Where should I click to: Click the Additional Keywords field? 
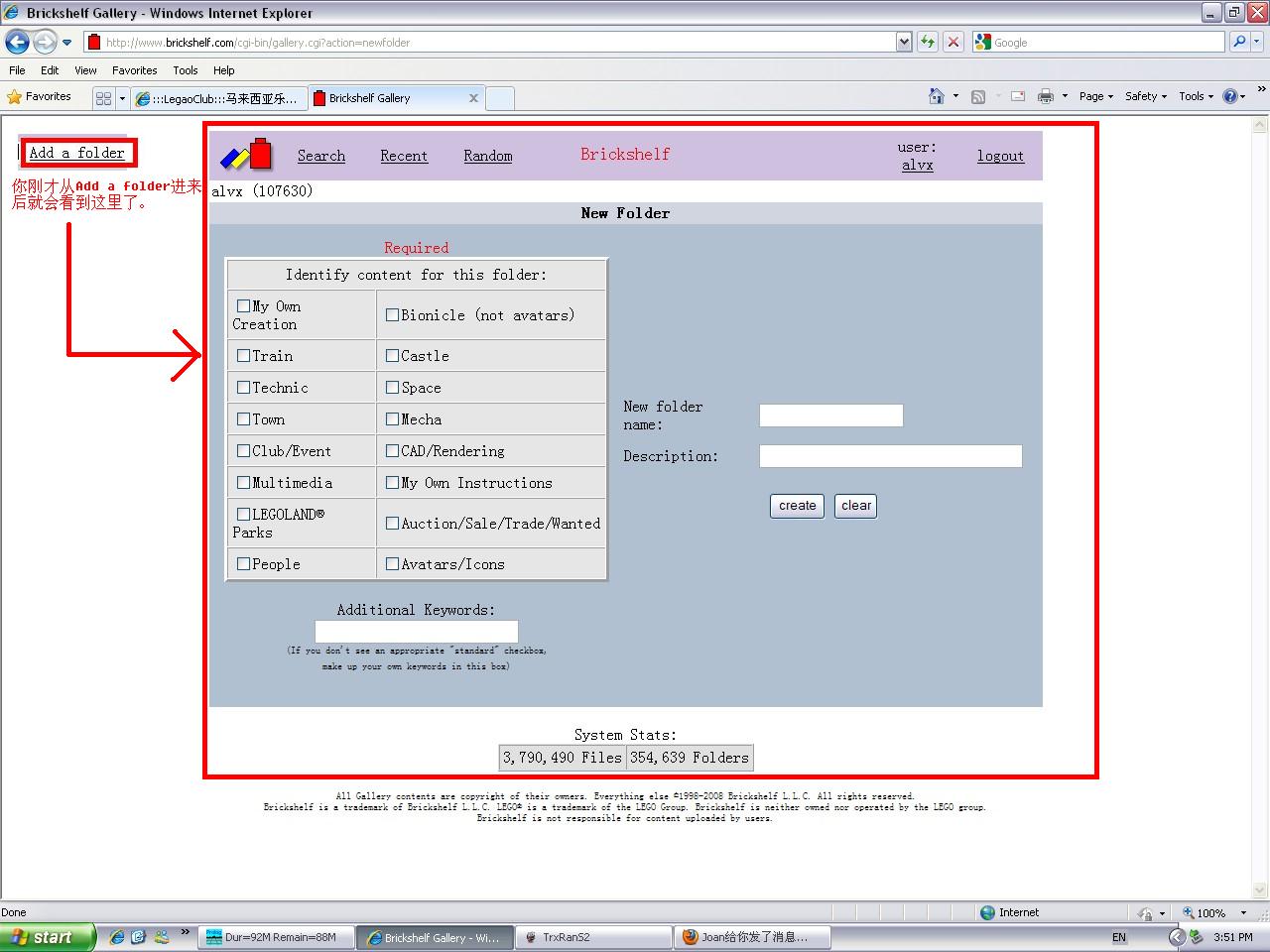point(417,631)
